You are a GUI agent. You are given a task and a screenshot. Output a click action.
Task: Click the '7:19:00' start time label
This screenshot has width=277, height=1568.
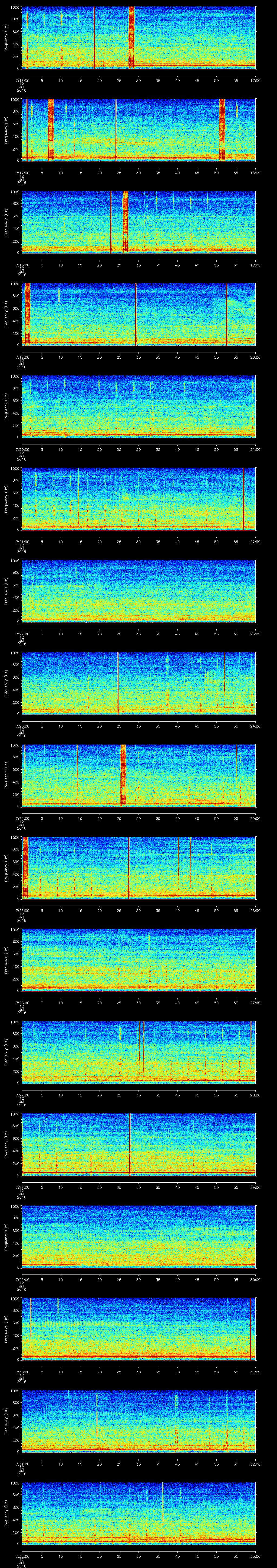coord(22,357)
